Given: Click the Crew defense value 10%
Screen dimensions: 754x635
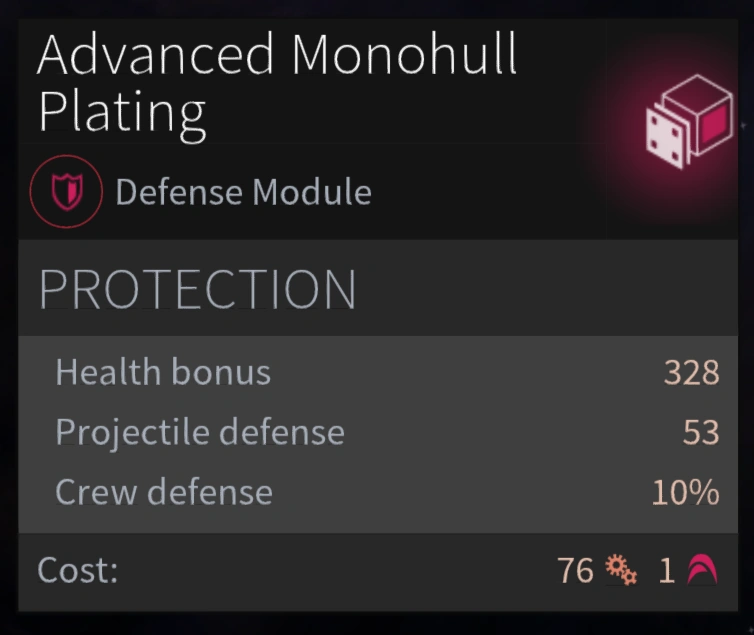Looking at the screenshot, I should click(685, 492).
